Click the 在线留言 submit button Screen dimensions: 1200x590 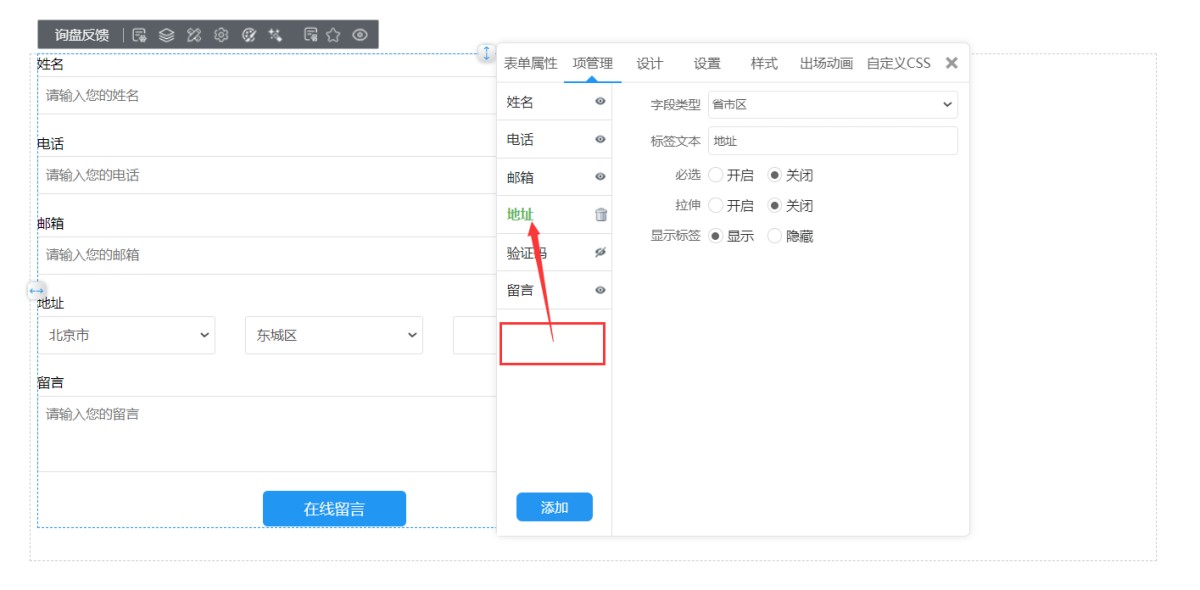coord(334,508)
